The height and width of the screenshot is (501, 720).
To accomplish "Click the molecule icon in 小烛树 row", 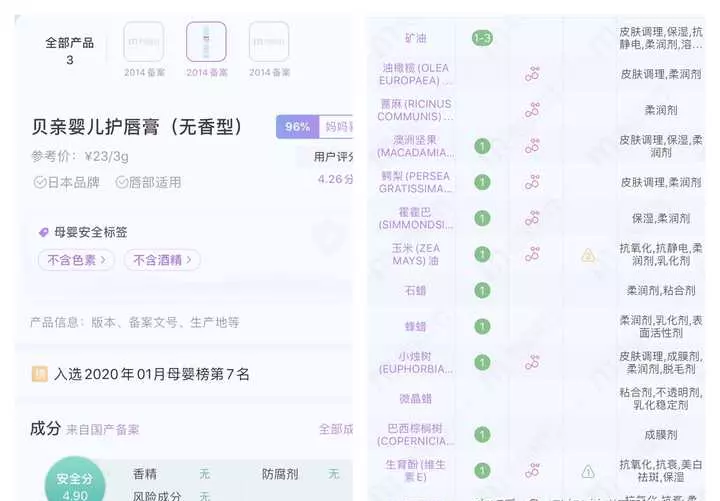I will (x=532, y=363).
